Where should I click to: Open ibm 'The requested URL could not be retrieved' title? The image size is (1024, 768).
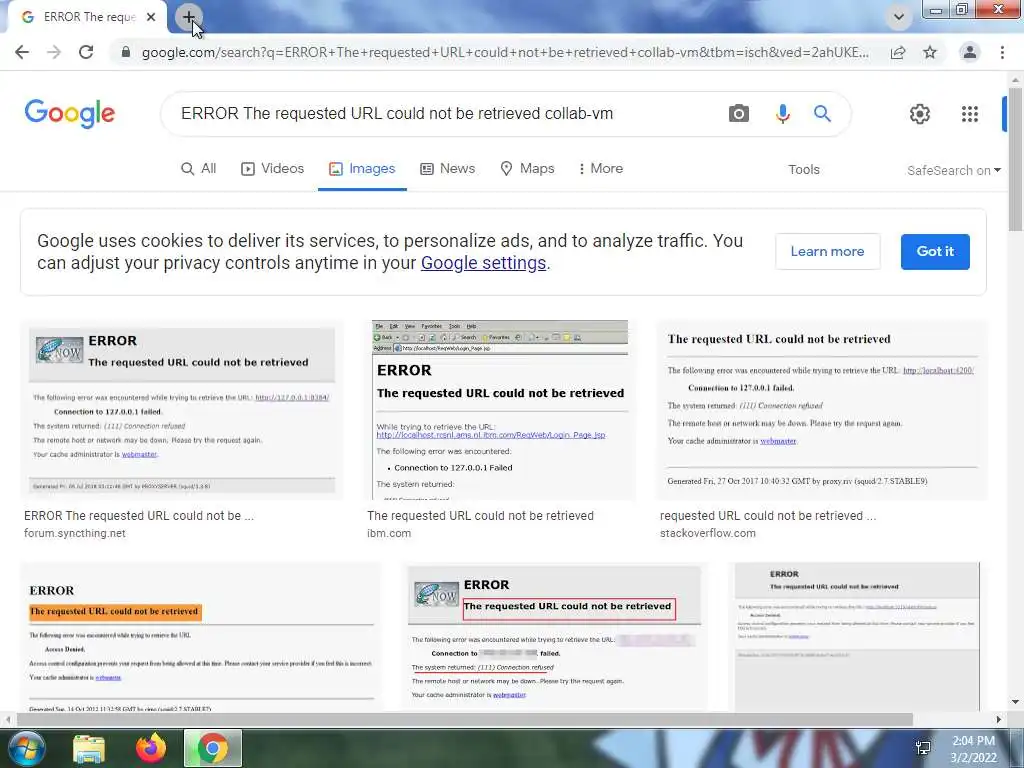click(480, 515)
